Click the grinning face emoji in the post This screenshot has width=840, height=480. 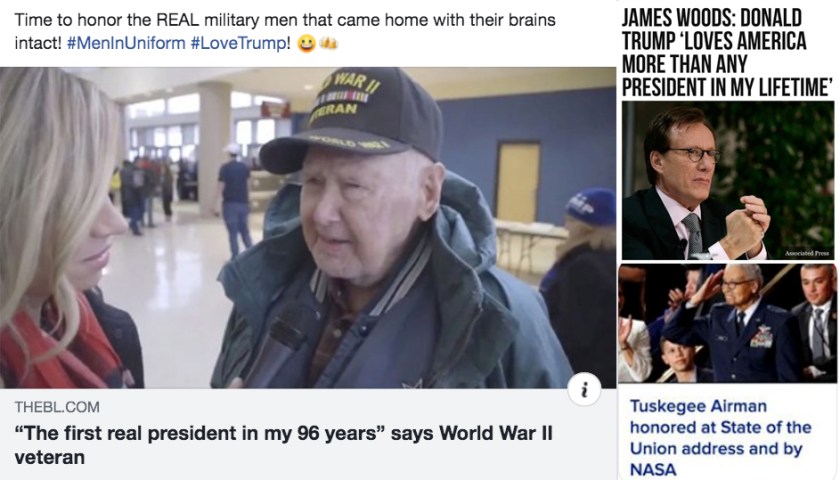pyautogui.click(x=306, y=43)
